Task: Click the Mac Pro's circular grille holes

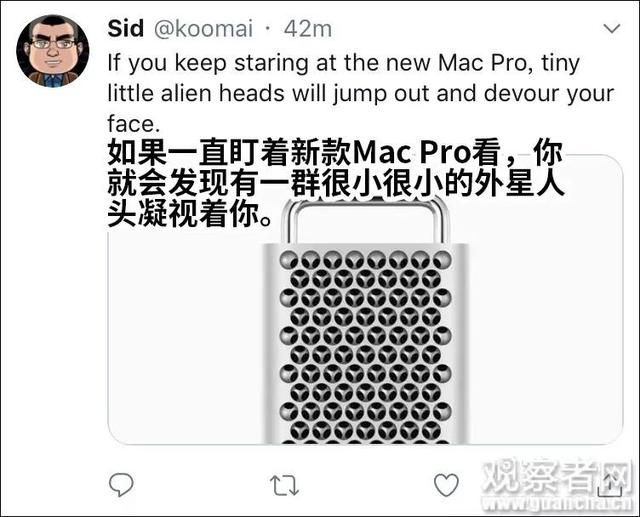Action: [365, 346]
